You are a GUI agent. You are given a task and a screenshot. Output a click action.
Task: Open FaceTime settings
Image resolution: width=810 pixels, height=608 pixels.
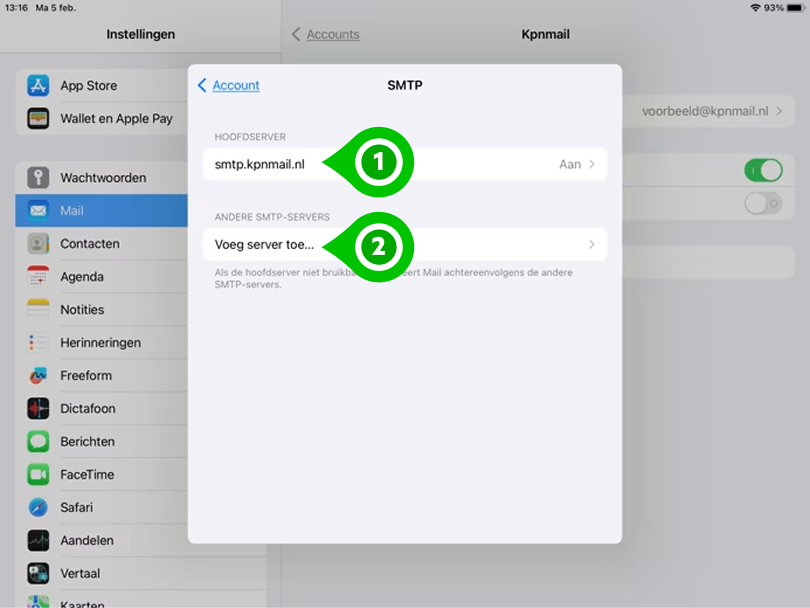[x=36, y=474]
